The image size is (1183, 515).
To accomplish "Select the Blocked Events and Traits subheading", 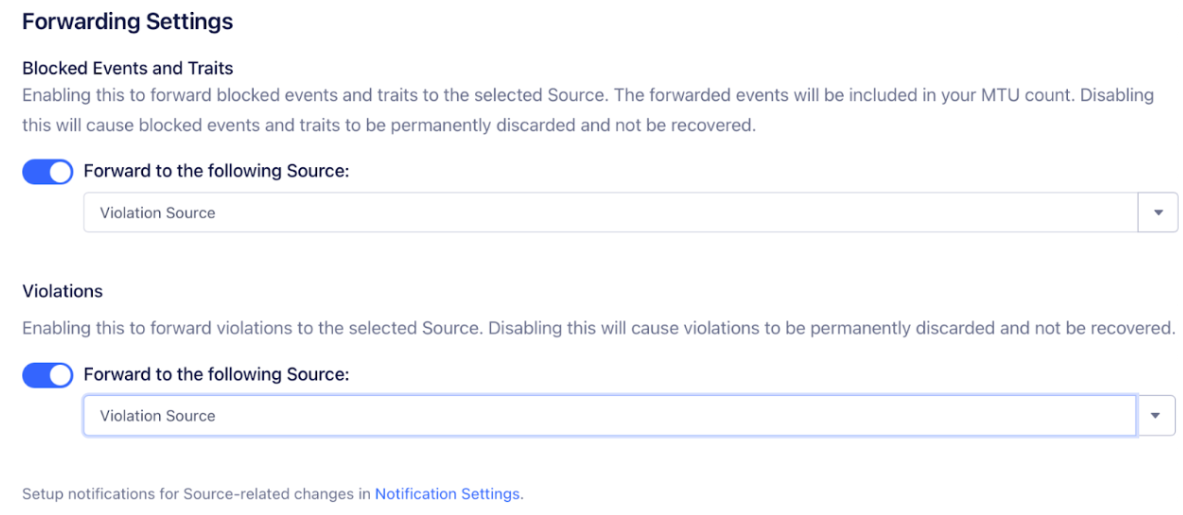I will pos(127,69).
